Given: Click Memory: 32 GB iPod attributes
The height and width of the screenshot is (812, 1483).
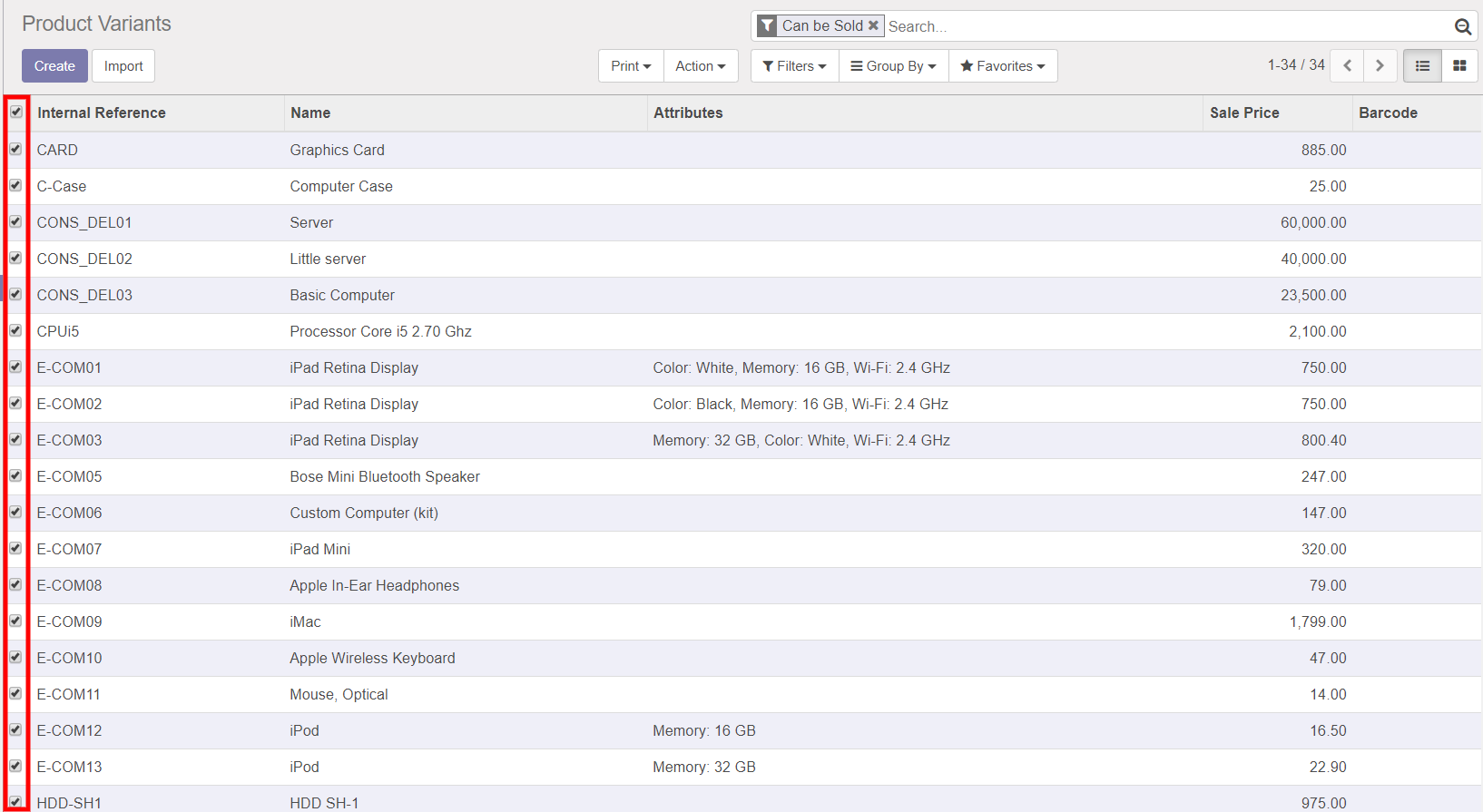Looking at the screenshot, I should 704,767.
